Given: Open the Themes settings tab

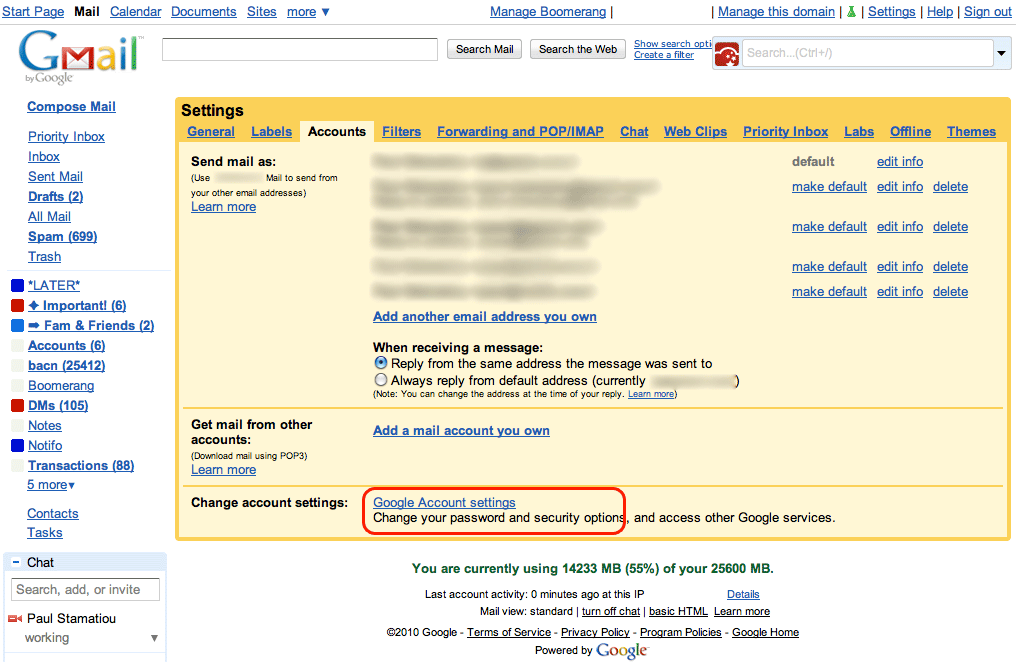Looking at the screenshot, I should tap(971, 131).
